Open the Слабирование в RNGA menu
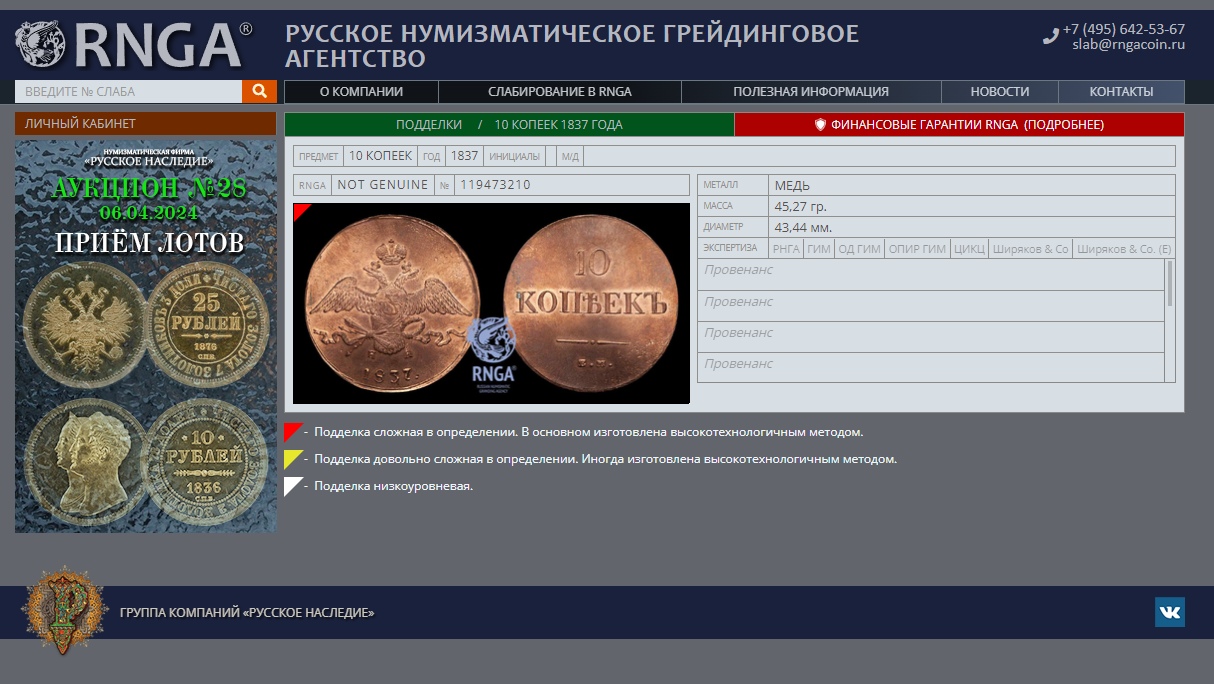 pyautogui.click(x=559, y=92)
